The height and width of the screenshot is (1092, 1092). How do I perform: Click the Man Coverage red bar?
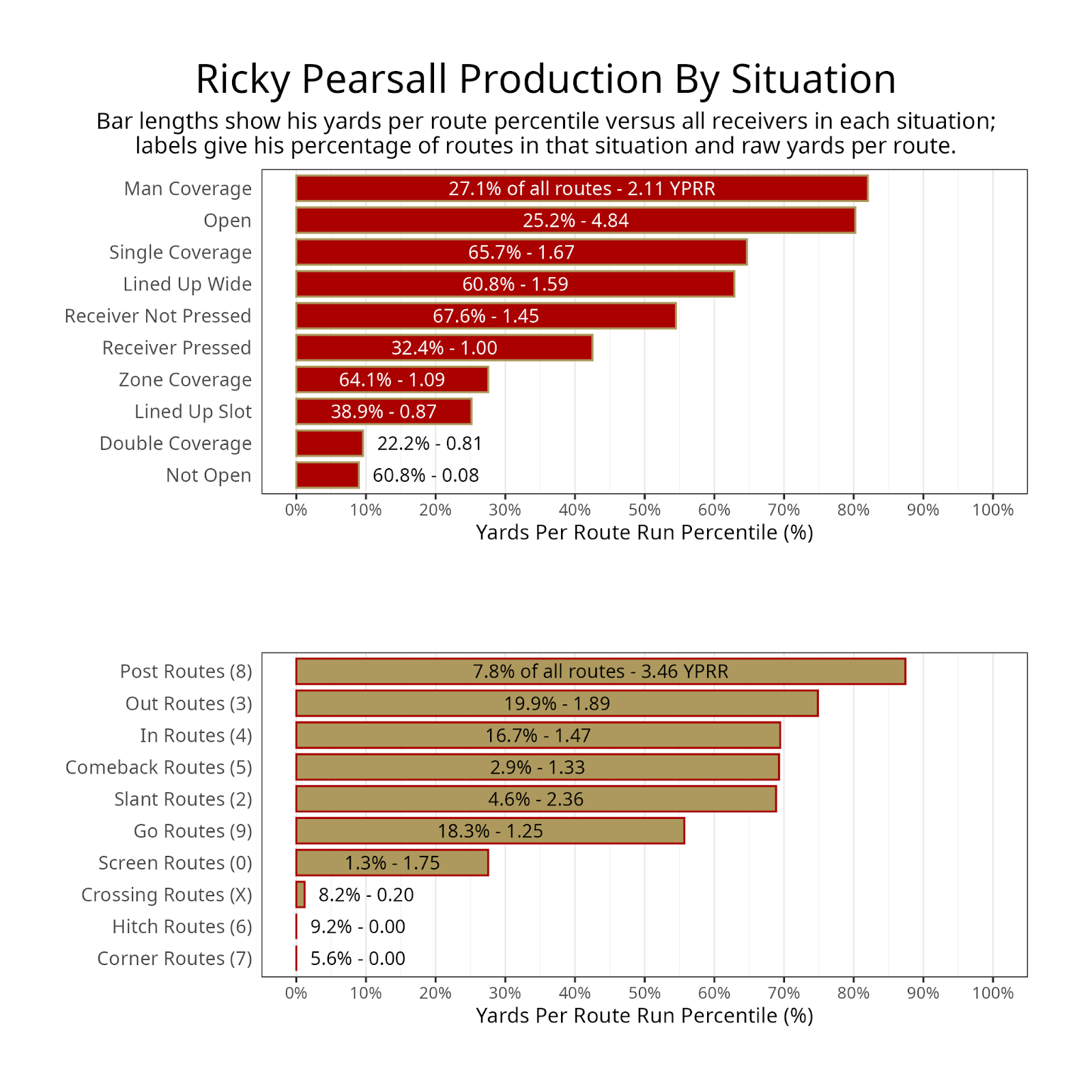click(581, 188)
